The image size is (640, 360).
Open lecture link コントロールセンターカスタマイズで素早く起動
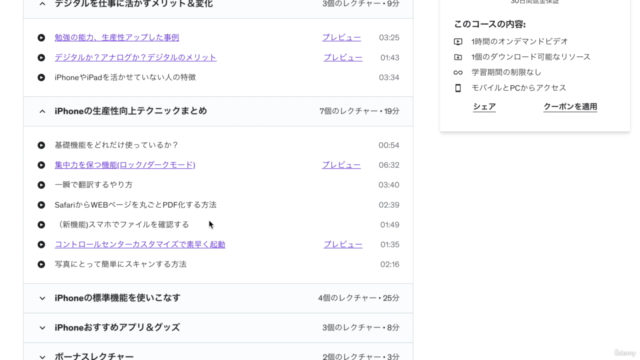click(140, 244)
